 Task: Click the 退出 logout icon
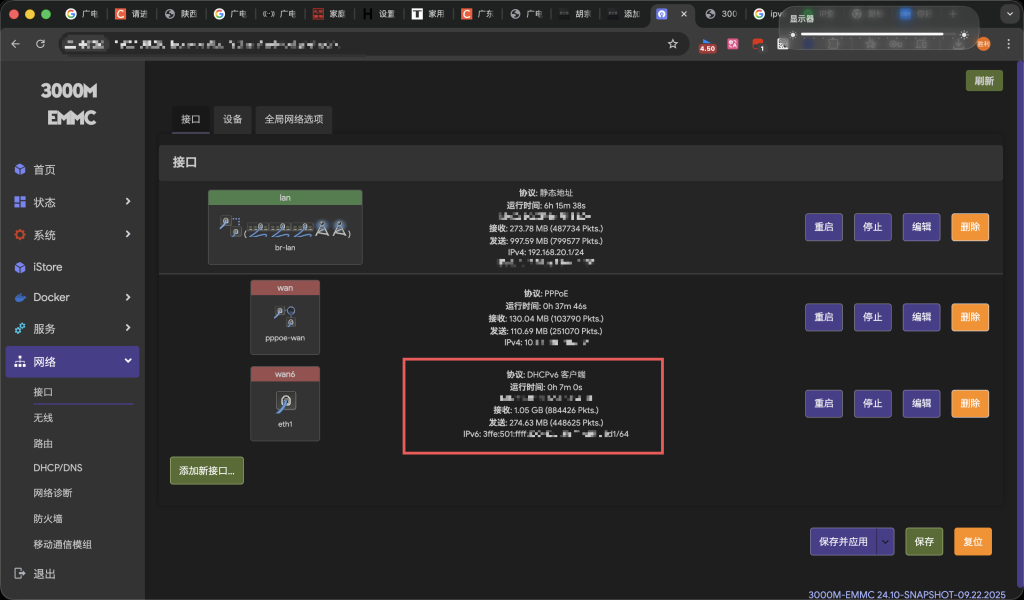pyautogui.click(x=20, y=574)
